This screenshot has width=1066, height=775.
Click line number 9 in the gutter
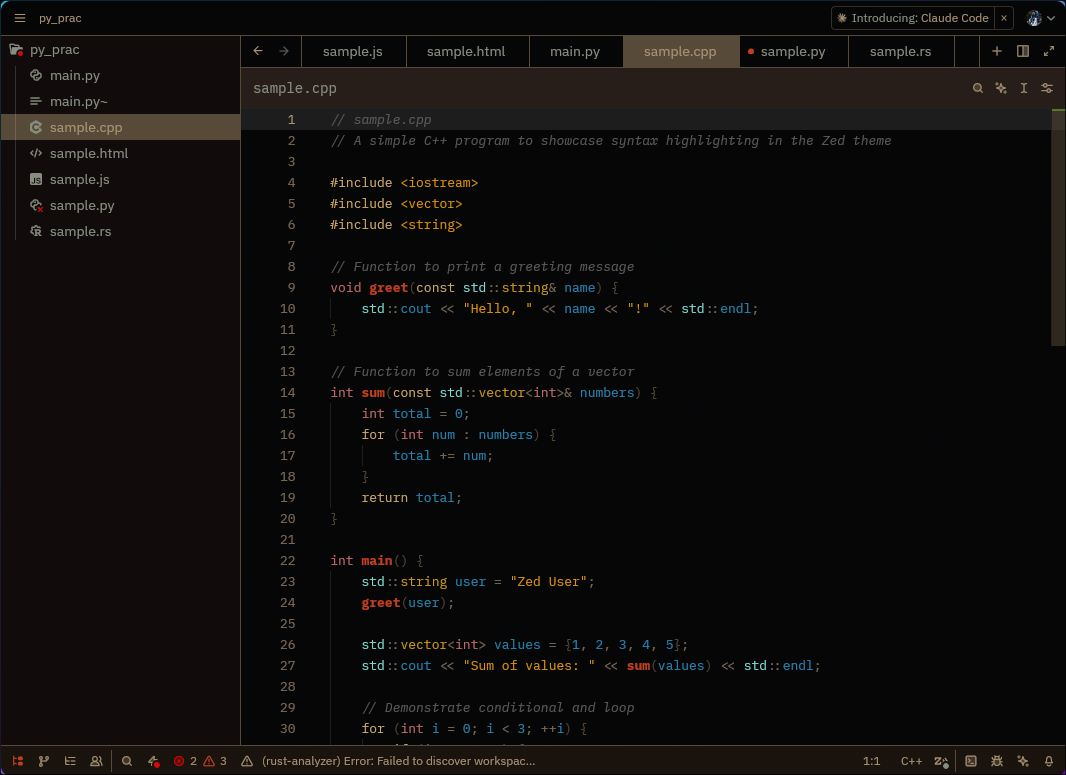291,287
